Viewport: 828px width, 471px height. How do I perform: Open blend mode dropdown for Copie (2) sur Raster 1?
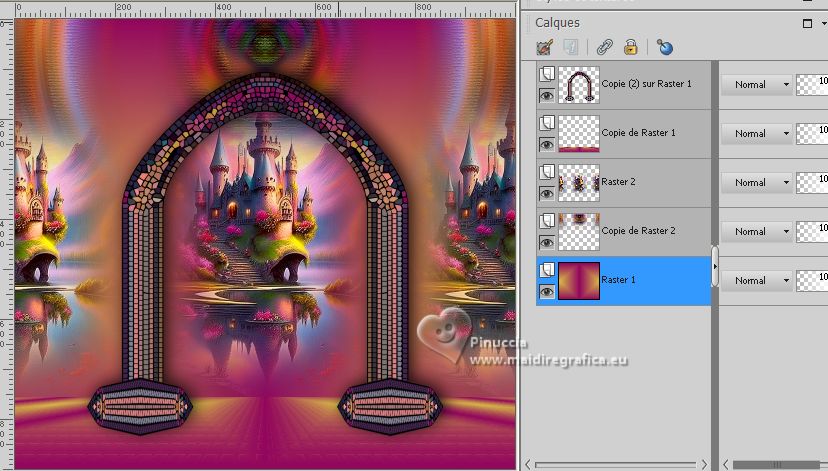pyautogui.click(x=757, y=84)
